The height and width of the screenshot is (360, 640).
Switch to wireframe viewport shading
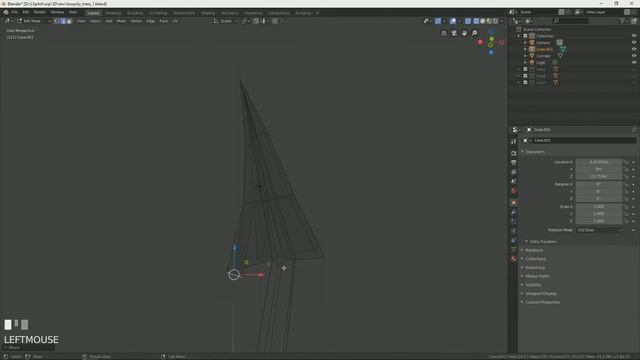point(476,21)
